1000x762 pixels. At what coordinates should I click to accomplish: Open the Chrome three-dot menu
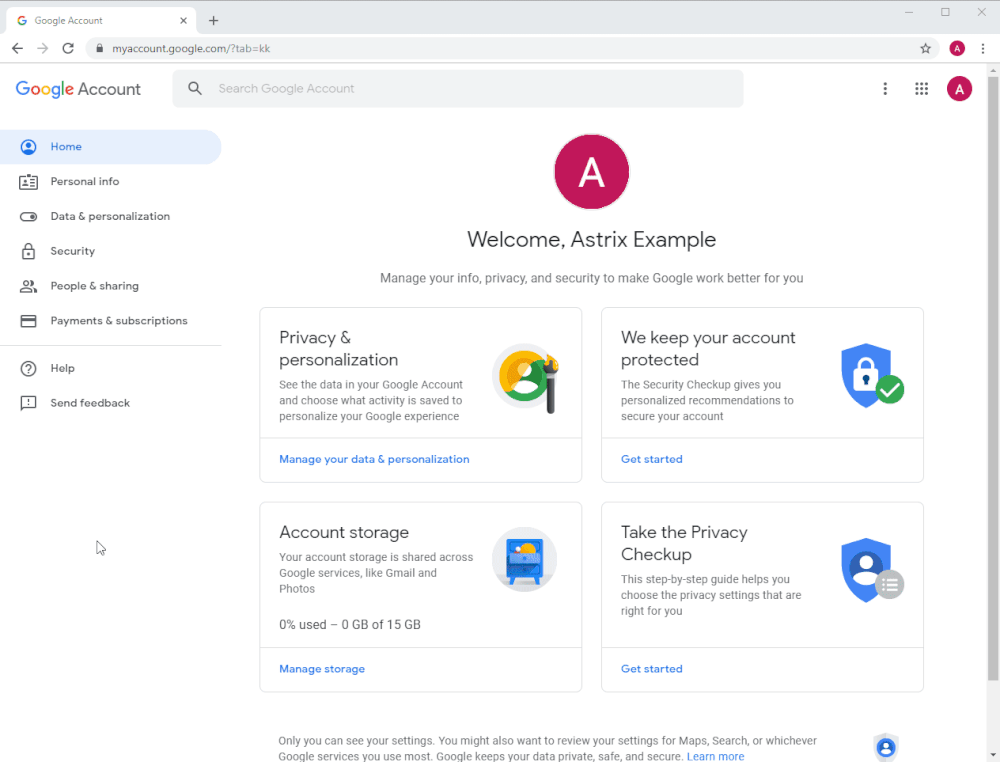coord(983,48)
